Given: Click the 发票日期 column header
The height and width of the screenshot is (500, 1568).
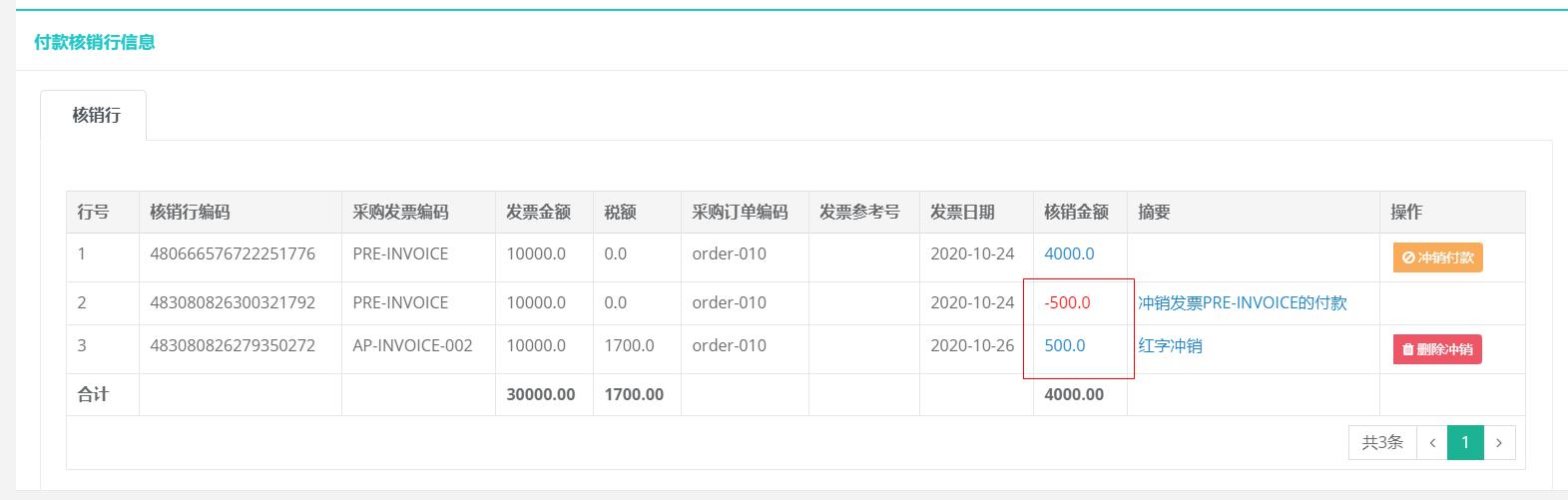Looking at the screenshot, I should tap(962, 212).
